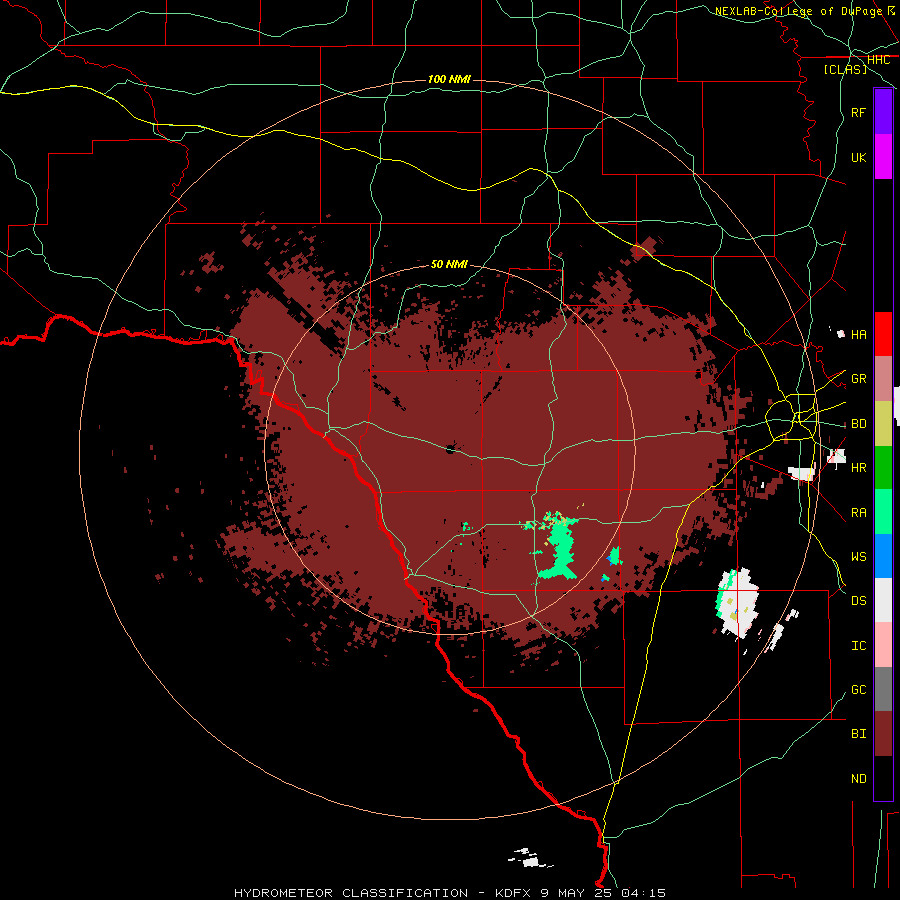Click the "9 MAY 25" date text
Image resolution: width=900 pixels, height=900 pixels.
576,893
